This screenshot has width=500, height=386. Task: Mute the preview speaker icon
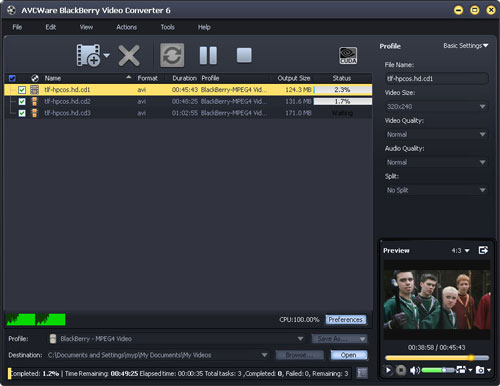click(x=415, y=370)
